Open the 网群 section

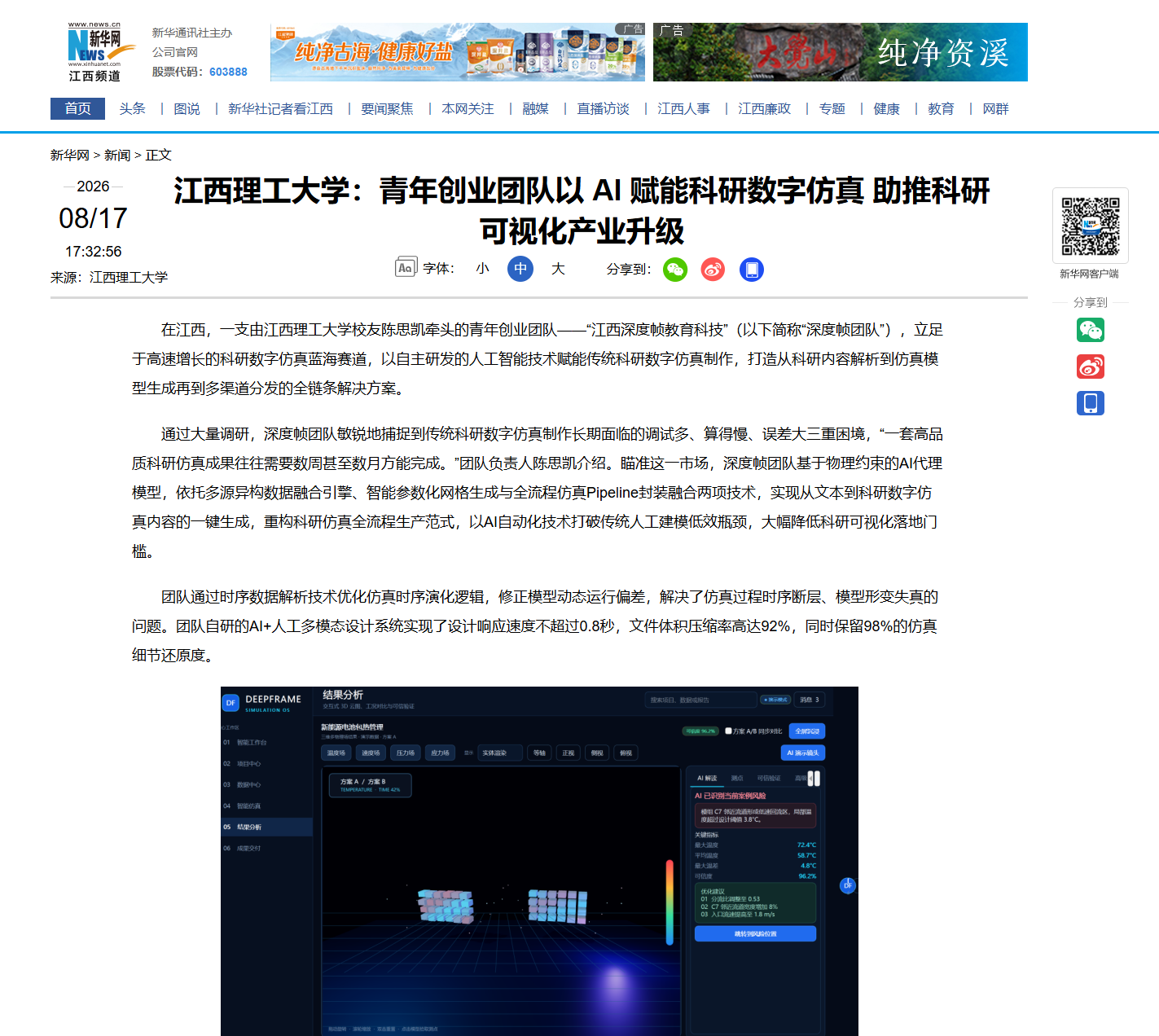pyautogui.click(x=995, y=108)
